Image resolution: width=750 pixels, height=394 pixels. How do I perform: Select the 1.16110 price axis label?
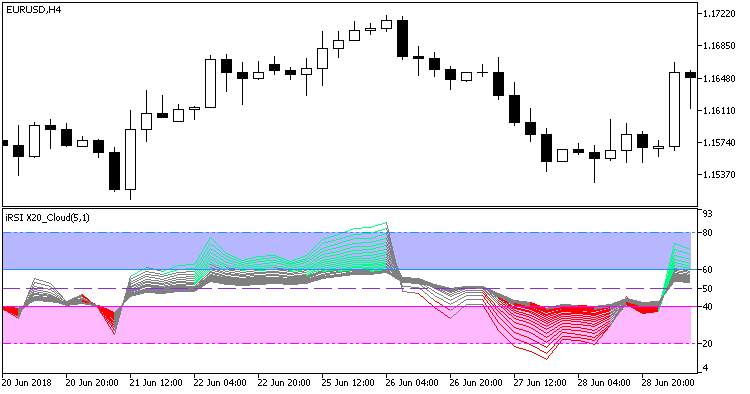coord(718,110)
